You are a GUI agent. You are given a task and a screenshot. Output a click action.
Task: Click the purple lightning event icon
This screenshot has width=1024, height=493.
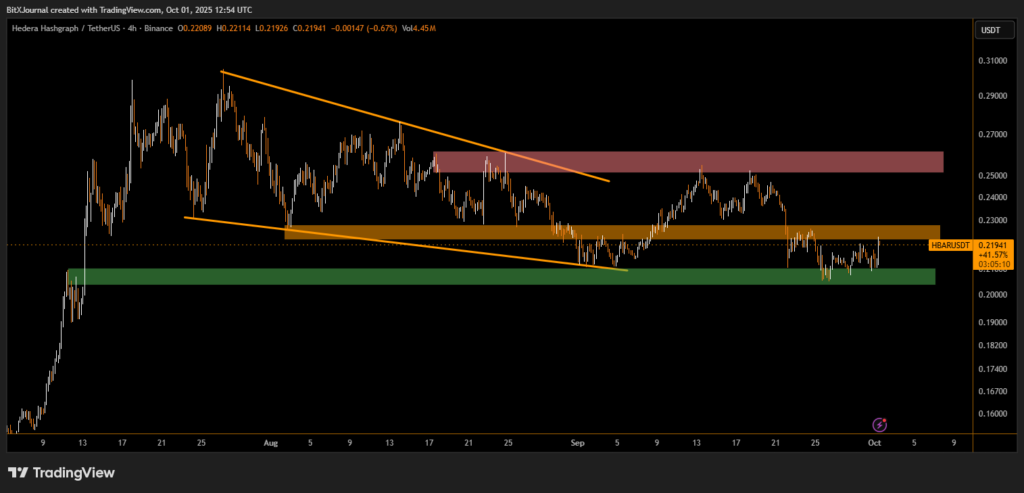[879, 424]
